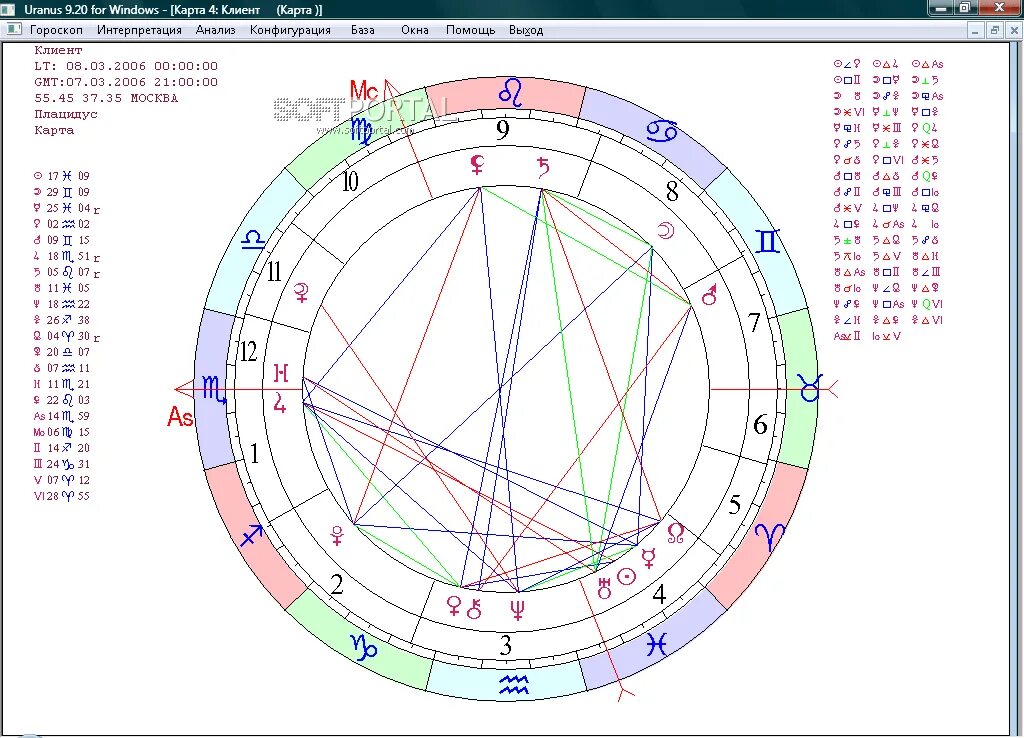Screen dimensions: 1024x738
Task: Select the Aries sign on the zodiac ring
Action: tap(770, 536)
